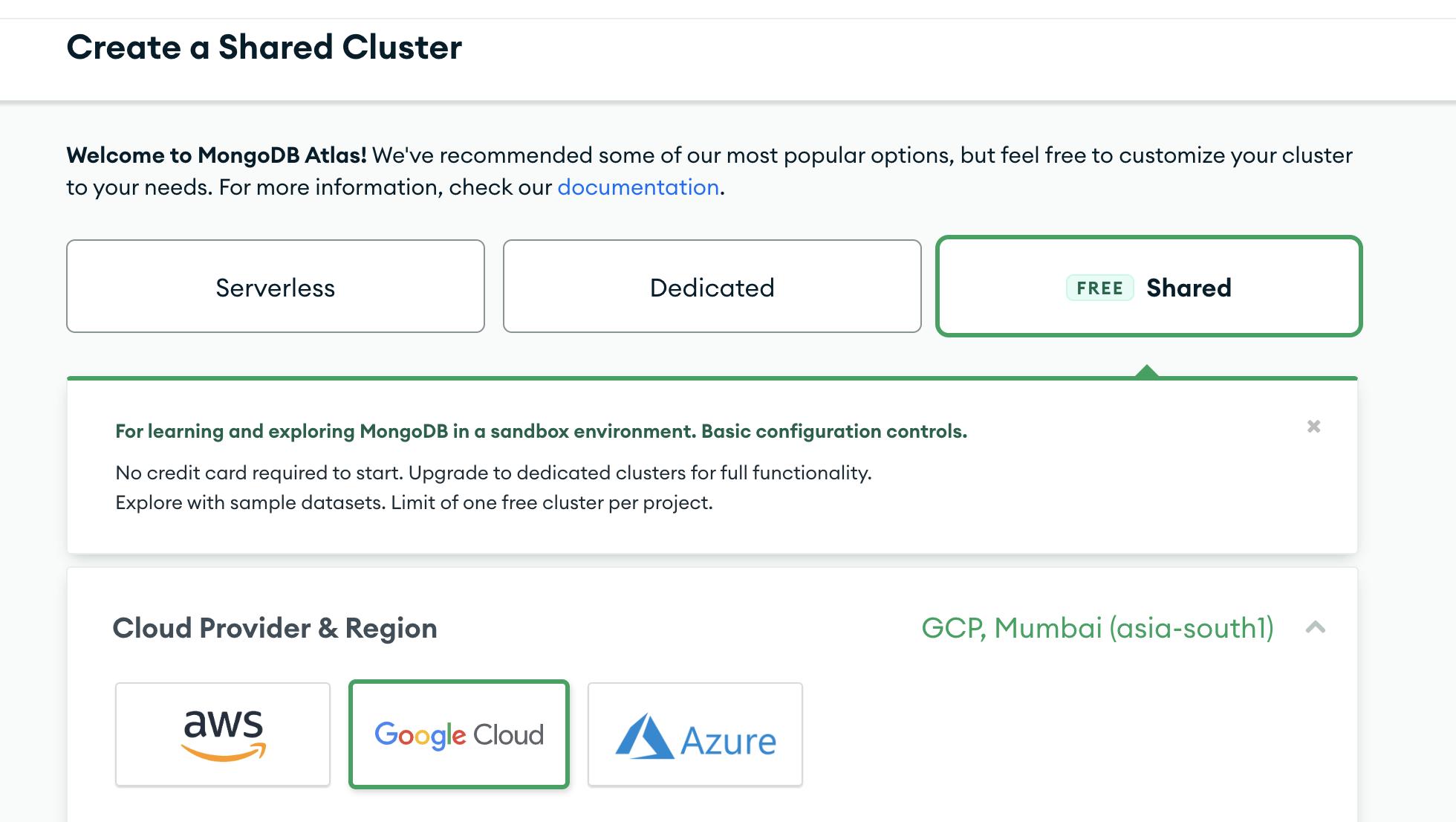Viewport: 1456px width, 822px height.
Task: Select the Dedicated cluster type
Action: pos(712,286)
